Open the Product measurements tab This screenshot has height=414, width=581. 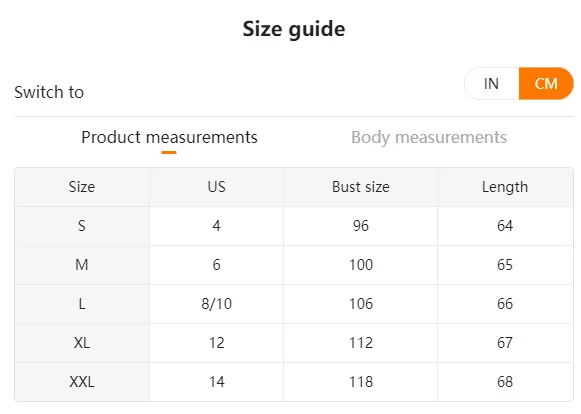(169, 138)
